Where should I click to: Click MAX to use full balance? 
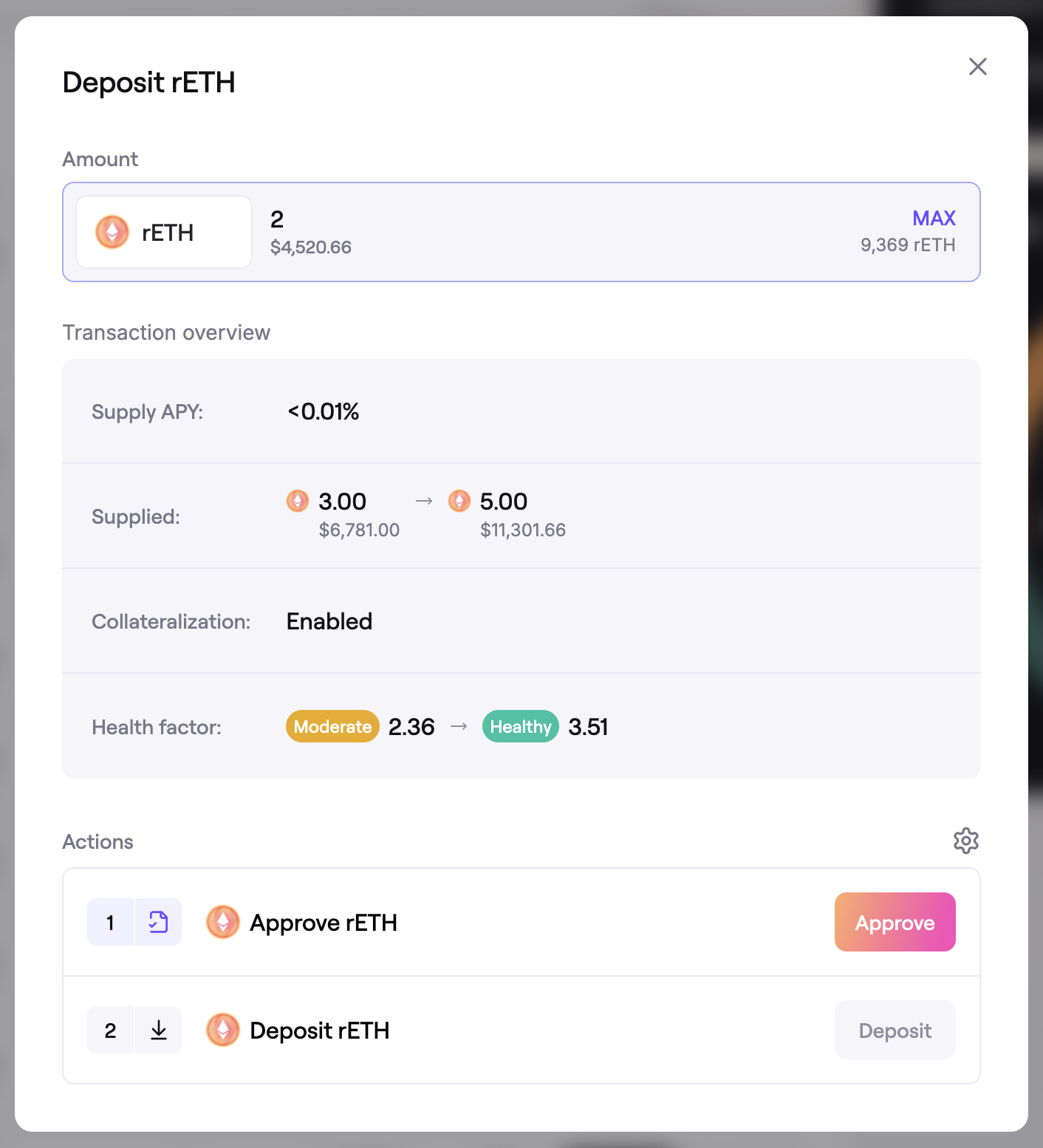934,219
